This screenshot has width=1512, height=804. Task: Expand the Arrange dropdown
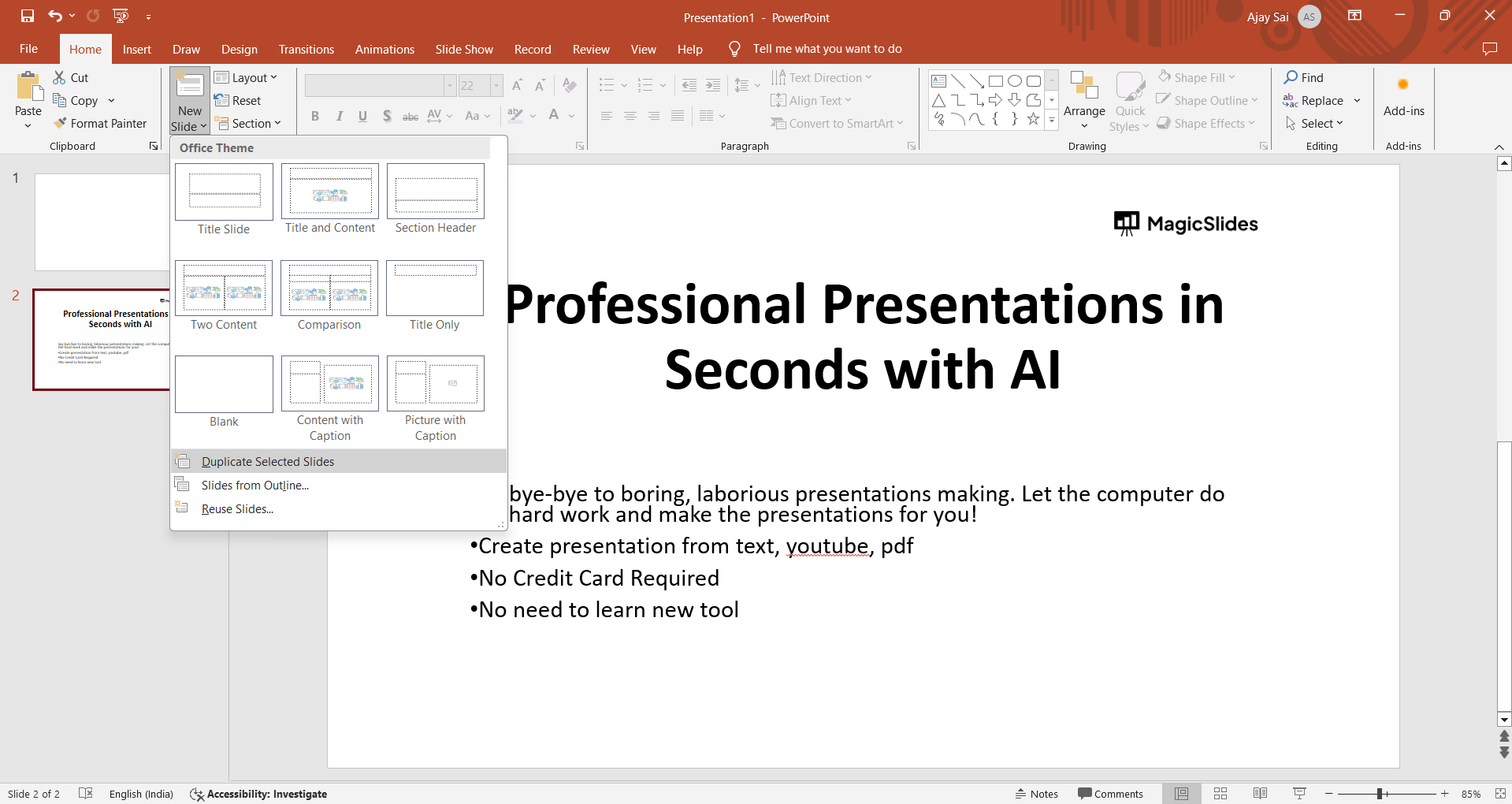1084,102
